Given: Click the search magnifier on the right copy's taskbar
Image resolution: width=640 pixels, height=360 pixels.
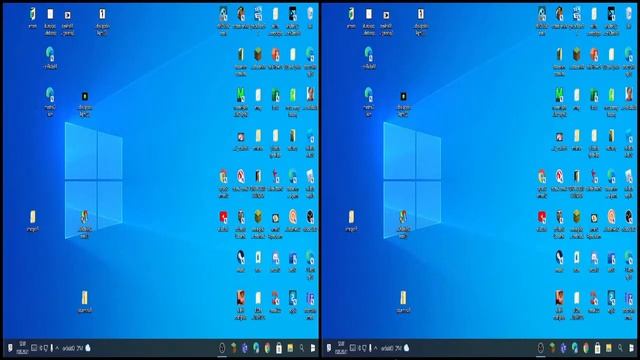Looking at the screenshot, I should [620, 348].
